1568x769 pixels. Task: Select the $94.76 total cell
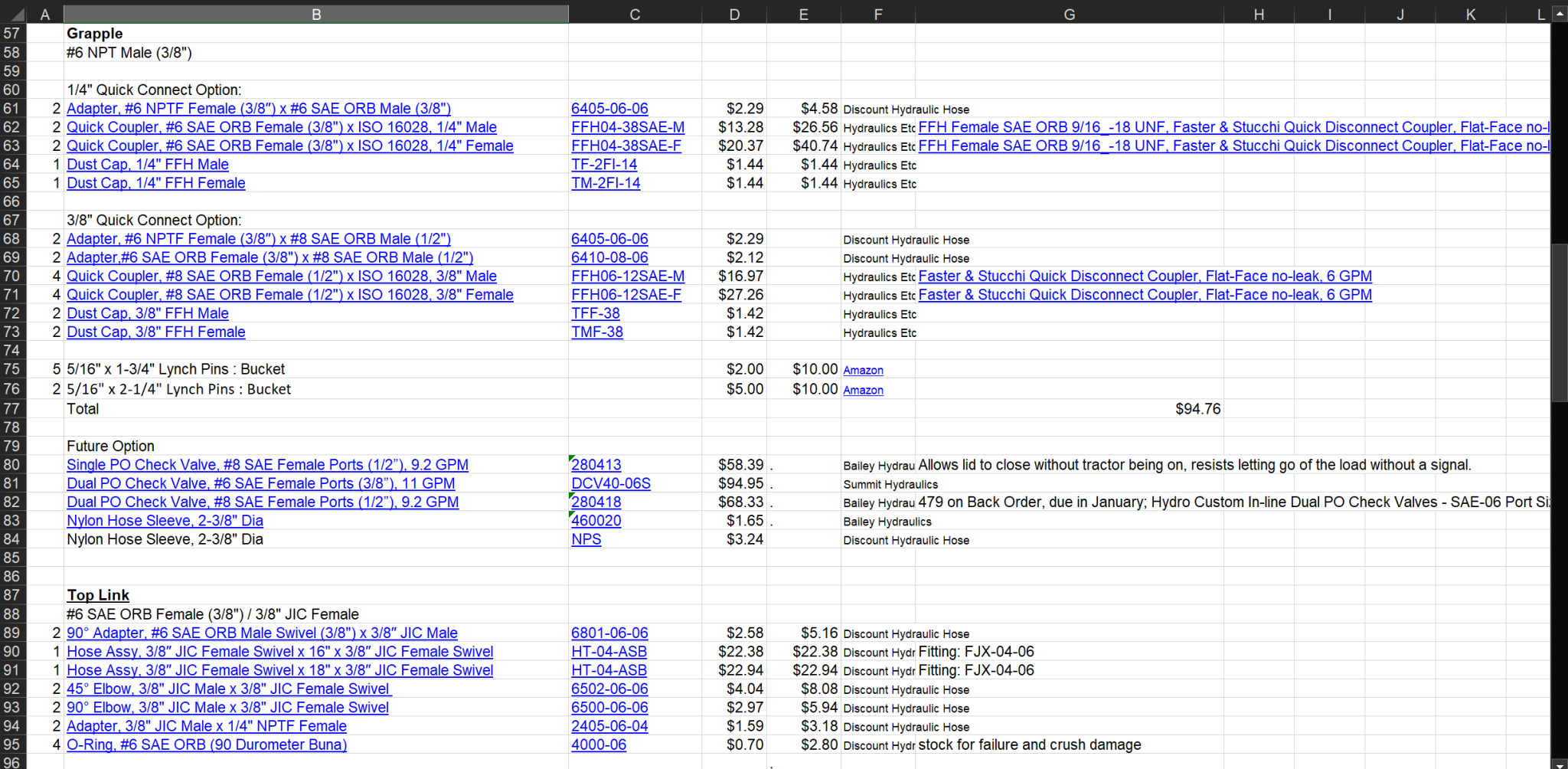(x=1197, y=409)
